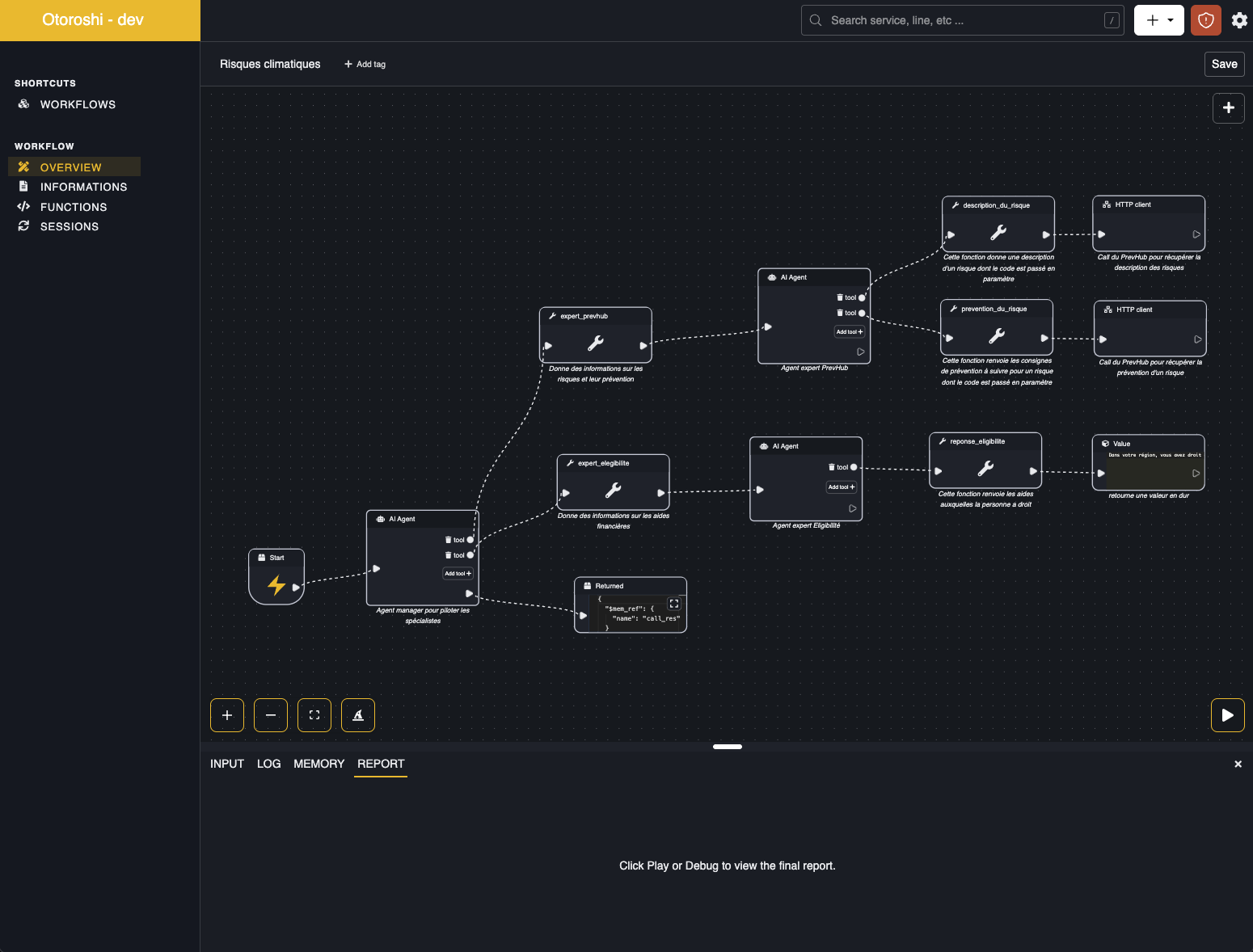Switch to the INPUT tab
Viewport: 1253px width, 952px height.
[227, 764]
